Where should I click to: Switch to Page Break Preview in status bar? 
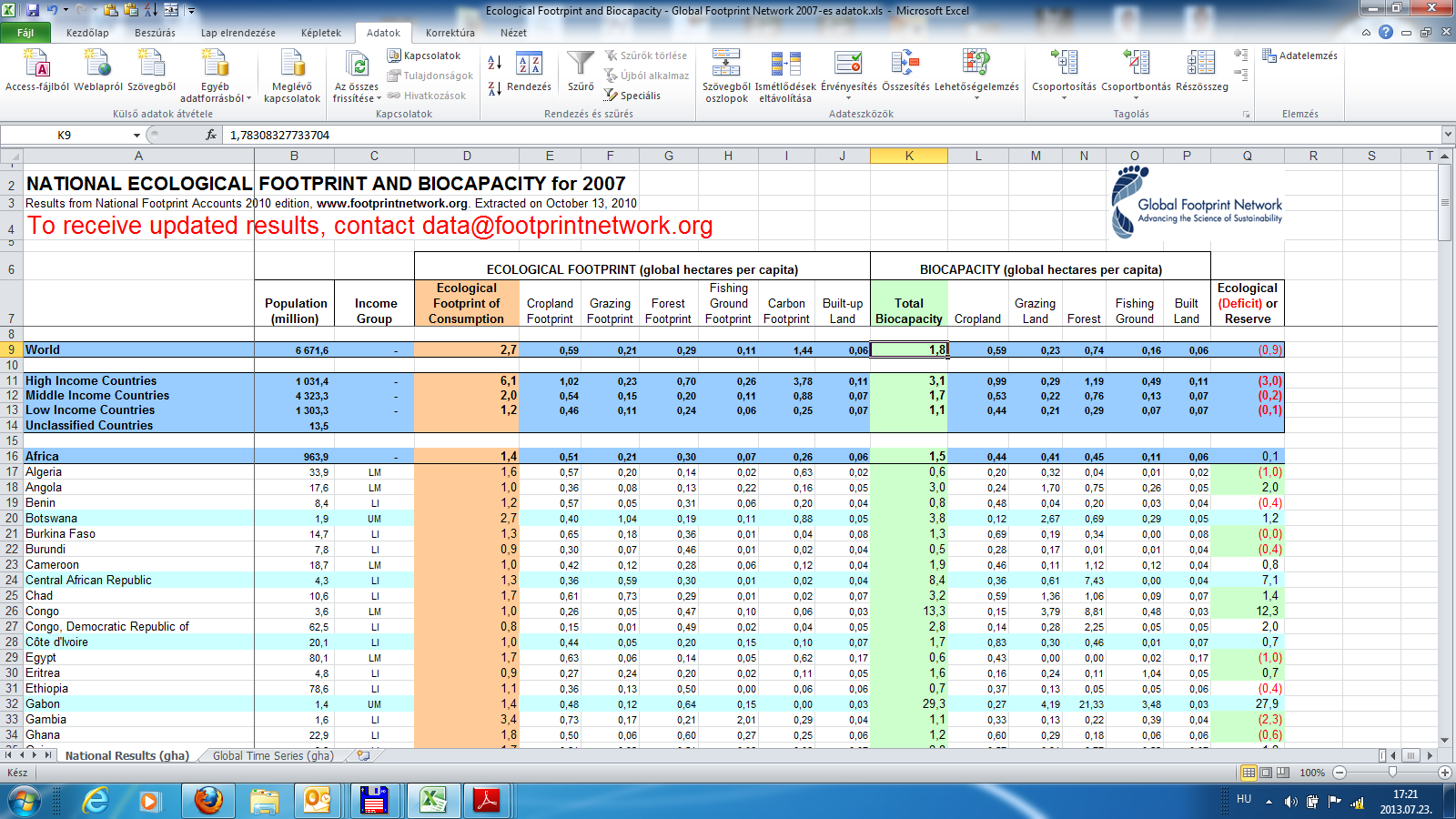(1282, 773)
